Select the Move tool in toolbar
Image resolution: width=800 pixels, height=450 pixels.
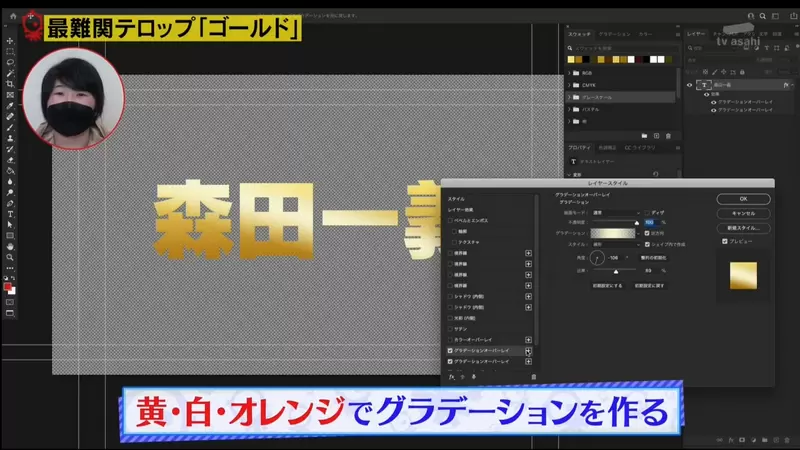pyautogui.click(x=10, y=41)
